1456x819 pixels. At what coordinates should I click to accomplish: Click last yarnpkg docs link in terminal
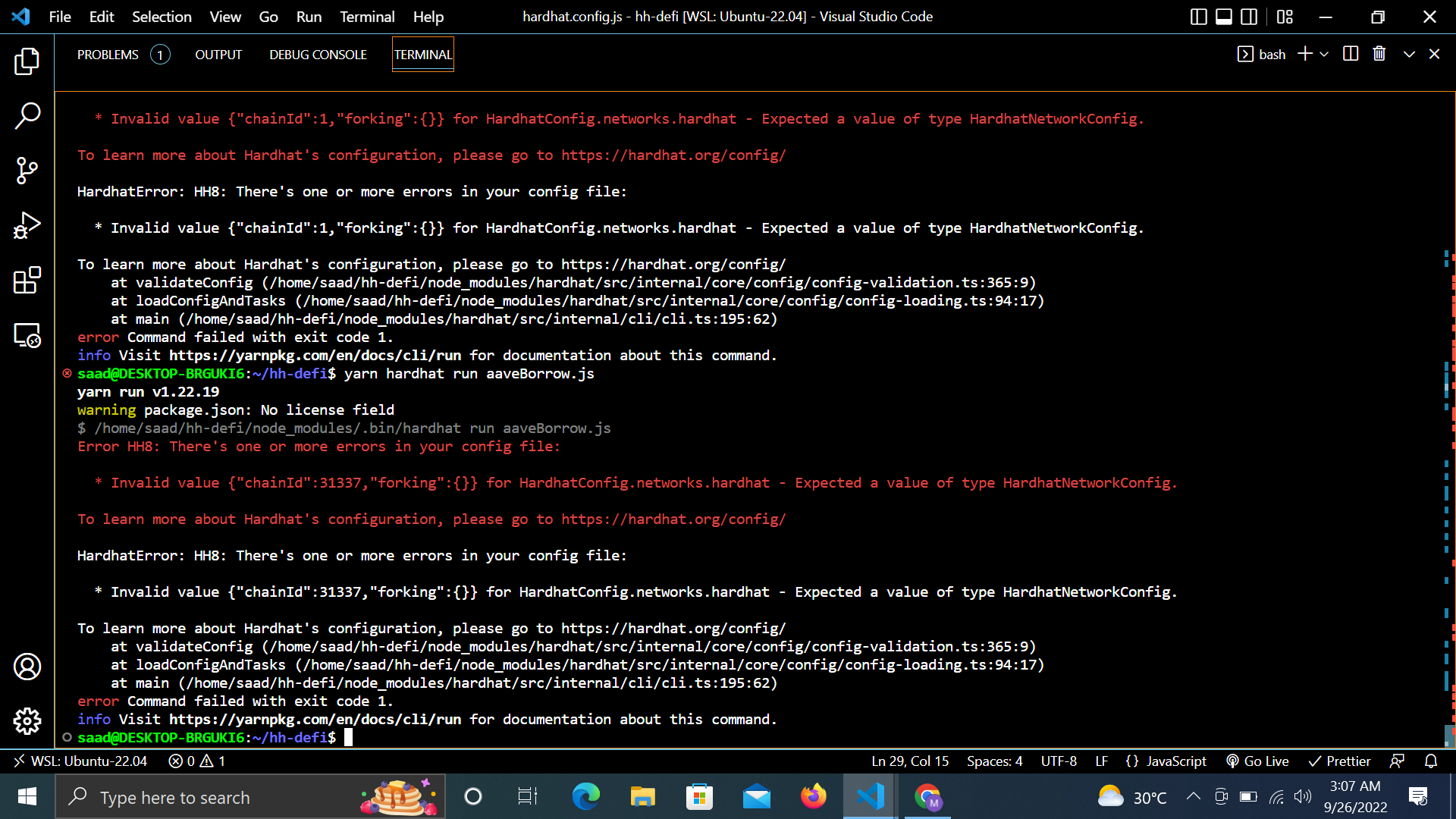(315, 719)
